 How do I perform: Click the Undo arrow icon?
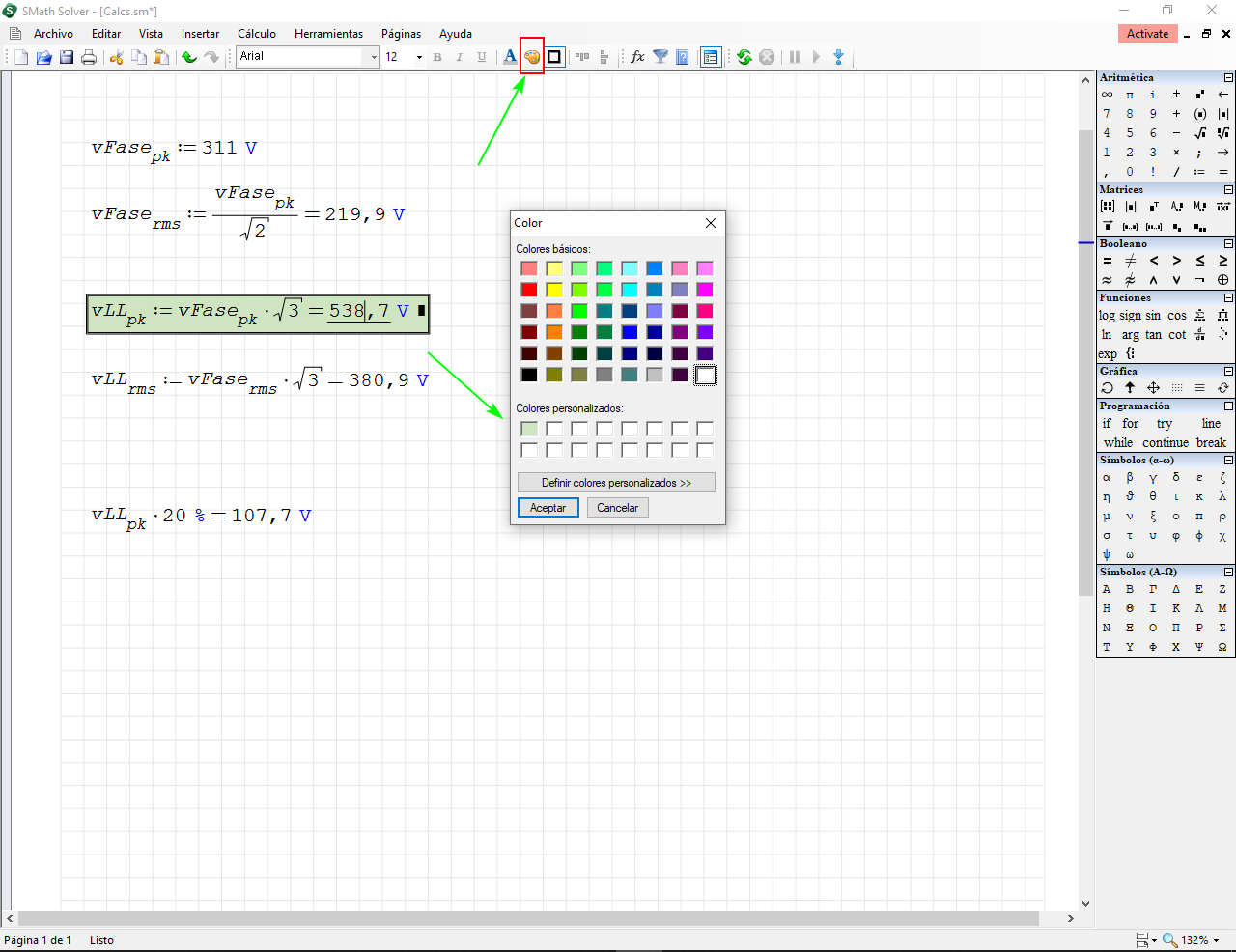pos(189,57)
